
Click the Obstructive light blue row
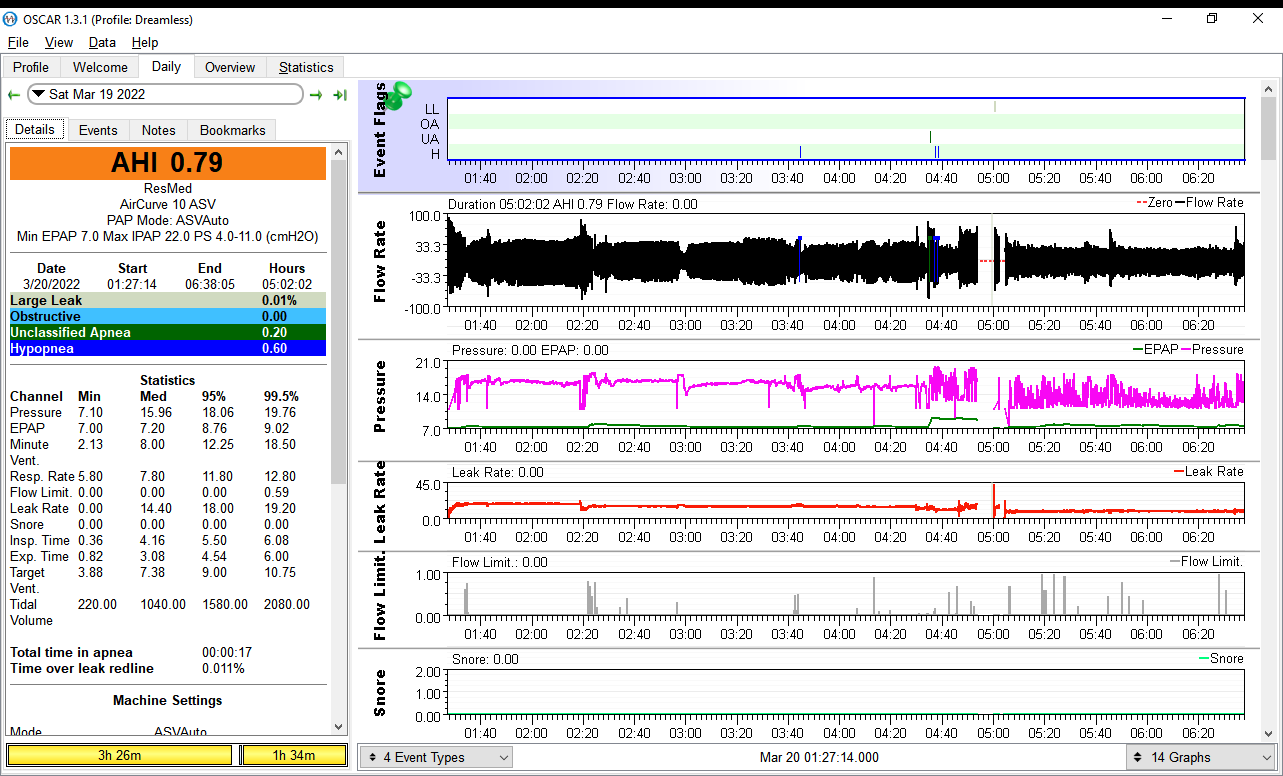(168, 316)
